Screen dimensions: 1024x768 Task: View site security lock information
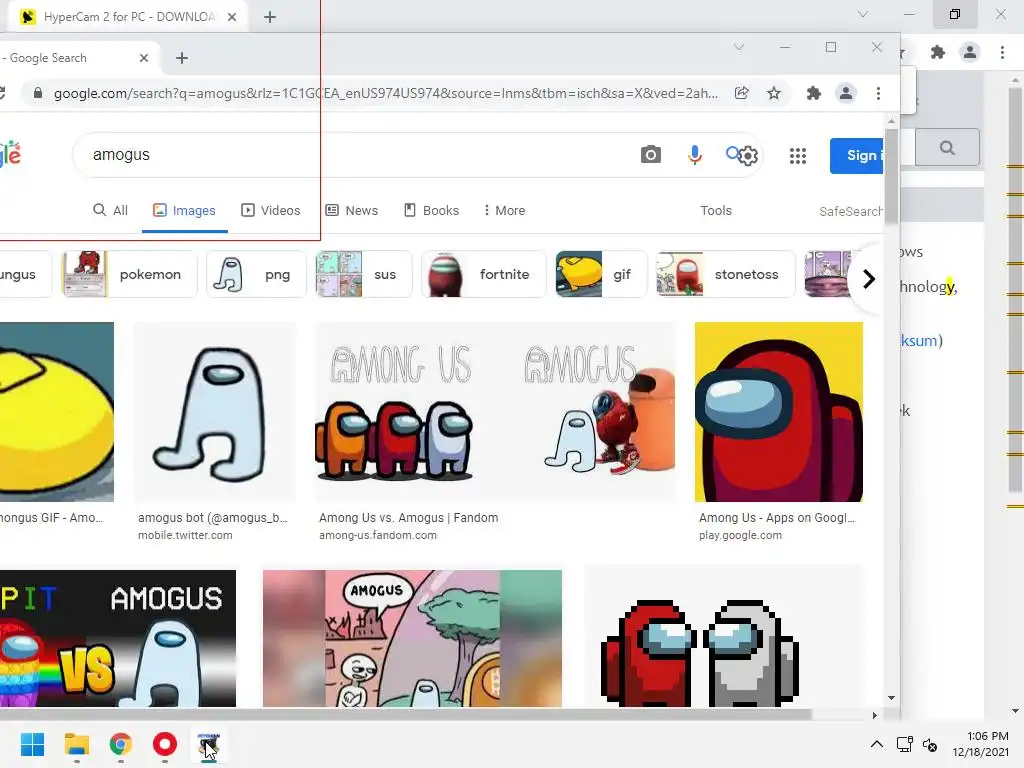click(38, 93)
